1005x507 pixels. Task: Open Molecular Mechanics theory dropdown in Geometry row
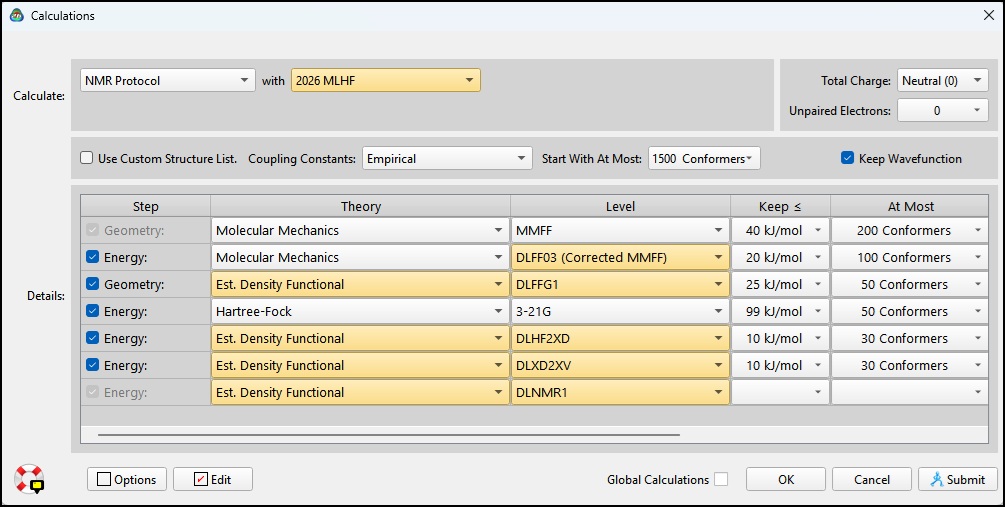pyautogui.click(x=360, y=230)
